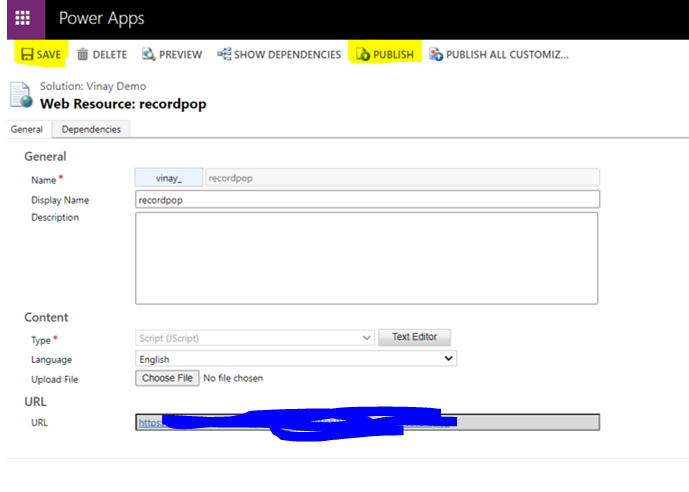The width and height of the screenshot is (689, 492).
Task: Click inside the Description text area
Action: (366, 258)
